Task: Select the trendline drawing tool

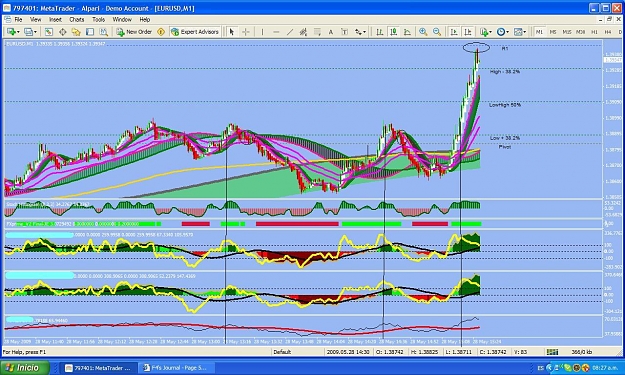Action: 290,32
